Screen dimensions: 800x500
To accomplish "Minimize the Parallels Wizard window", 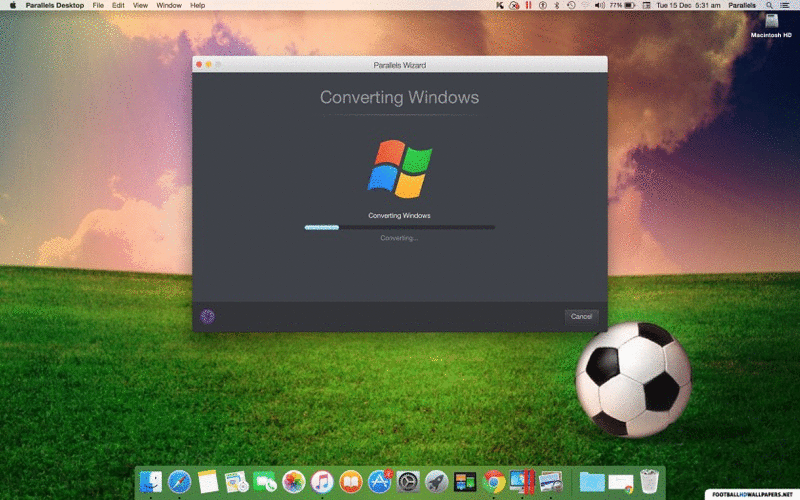I will [x=208, y=64].
